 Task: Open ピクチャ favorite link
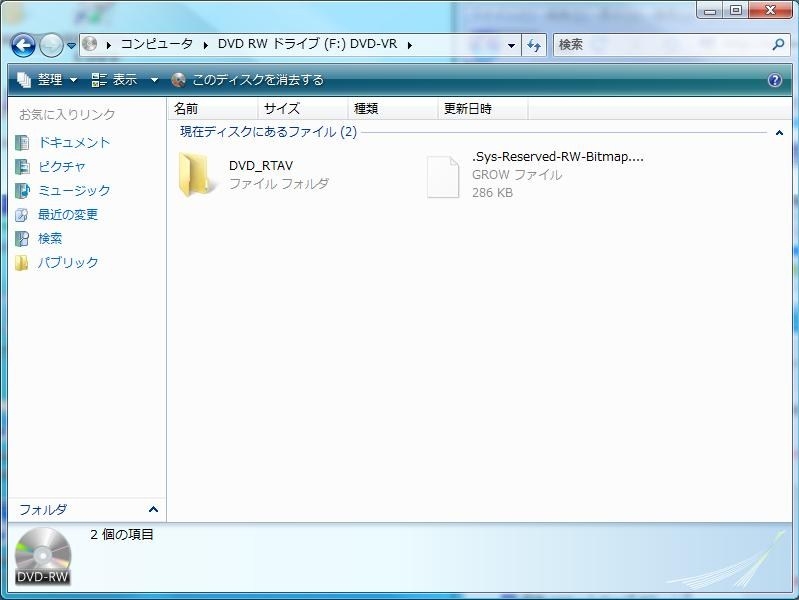pos(62,167)
